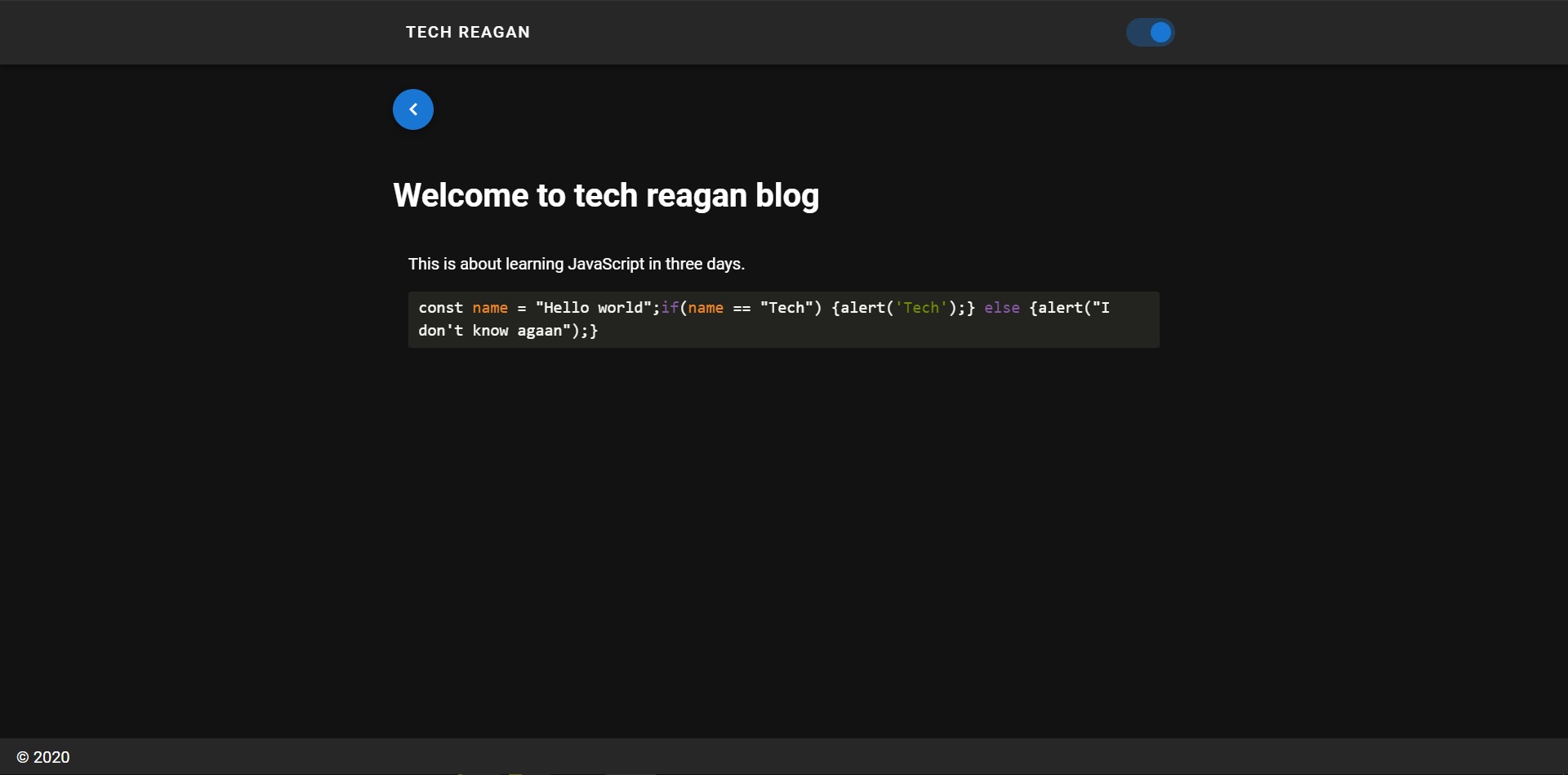Click the blue back arrow button
The image size is (1568, 775).
413,109
